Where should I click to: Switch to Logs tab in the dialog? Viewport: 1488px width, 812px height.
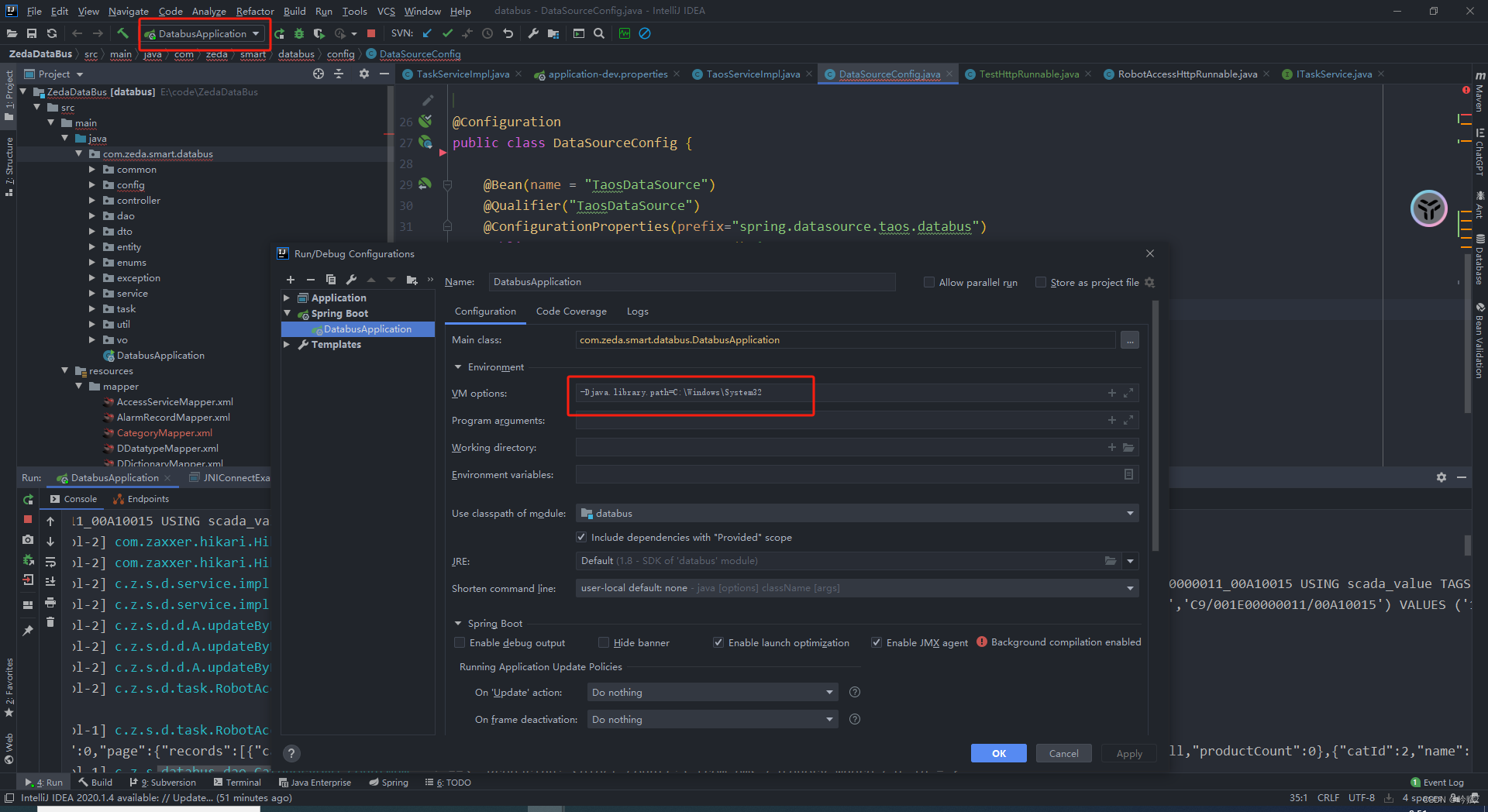tap(637, 311)
